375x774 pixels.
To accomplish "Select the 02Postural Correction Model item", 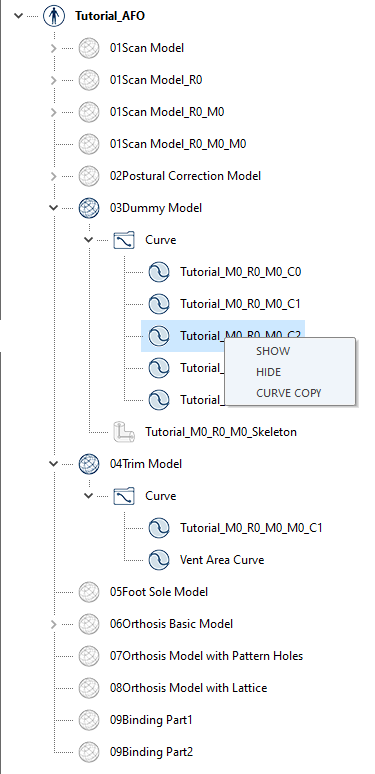I will (x=185, y=176).
